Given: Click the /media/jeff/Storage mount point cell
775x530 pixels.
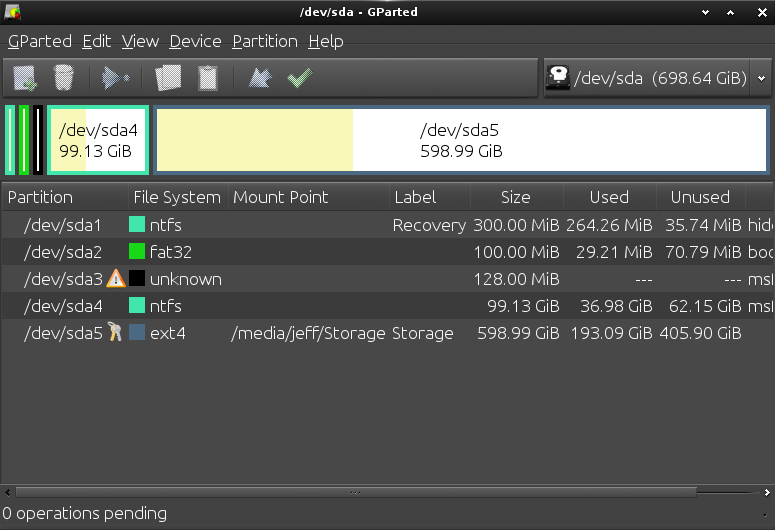Looking at the screenshot, I should click(x=308, y=333).
